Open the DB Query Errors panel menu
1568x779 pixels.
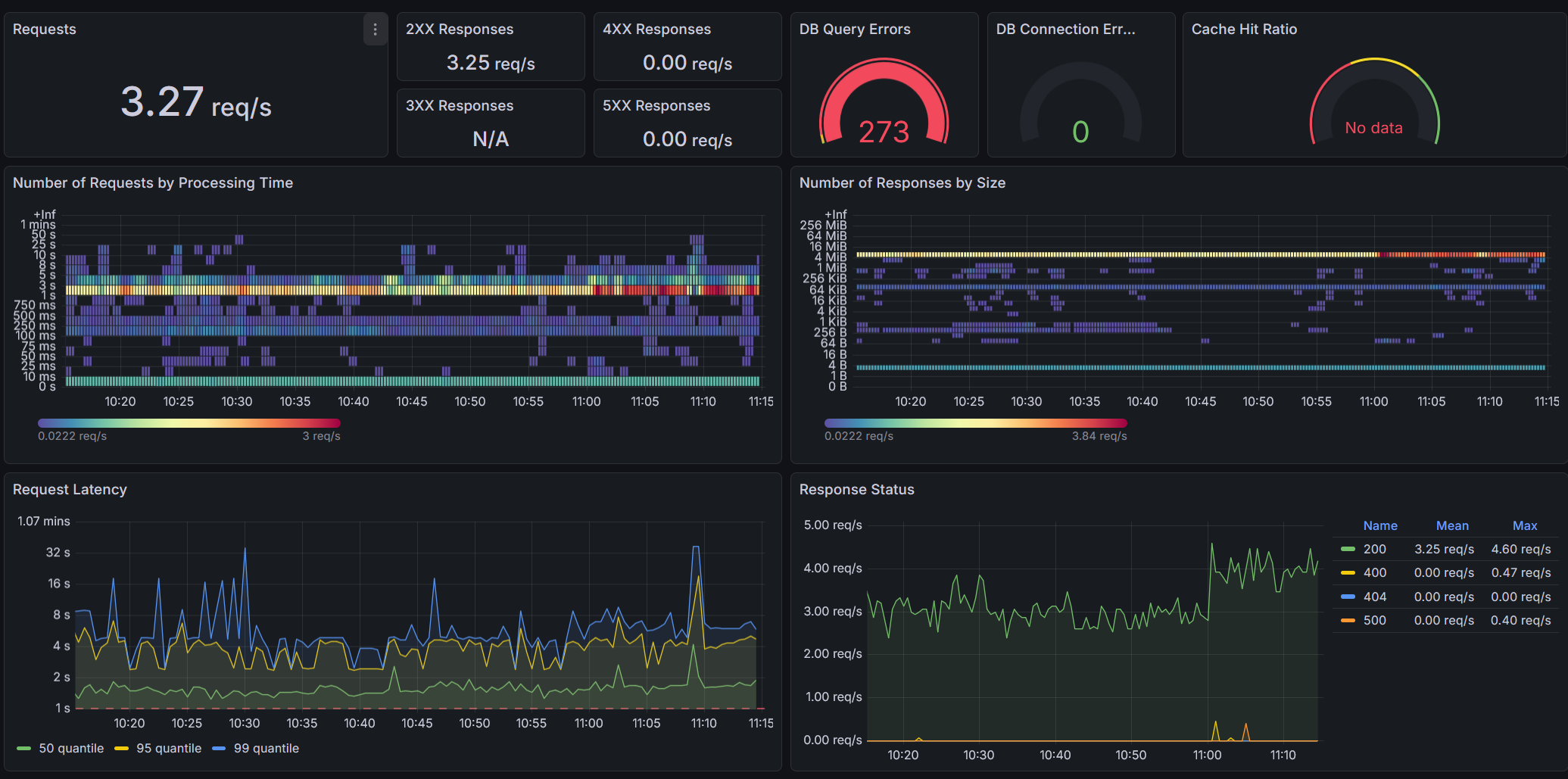pos(855,29)
